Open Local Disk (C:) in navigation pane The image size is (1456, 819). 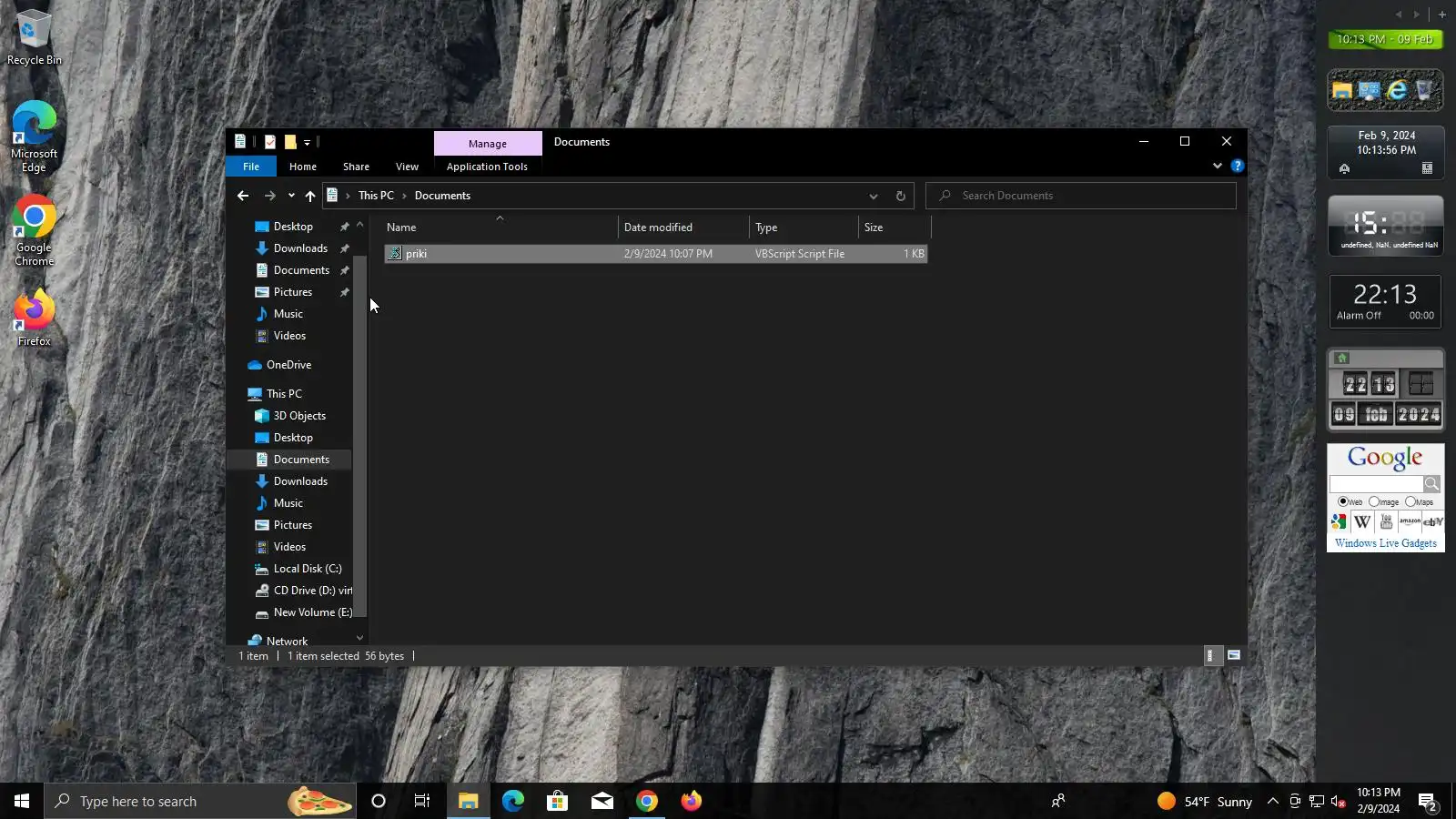pos(308,569)
